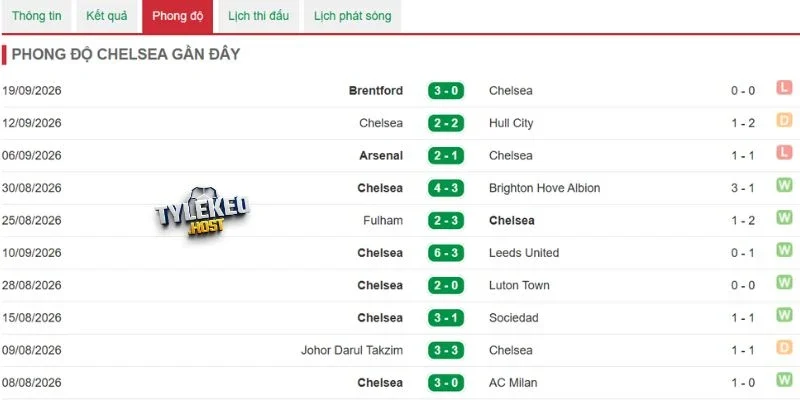This screenshot has width=800, height=400.
Task: Open the Brentford team link
Action: coord(376,91)
